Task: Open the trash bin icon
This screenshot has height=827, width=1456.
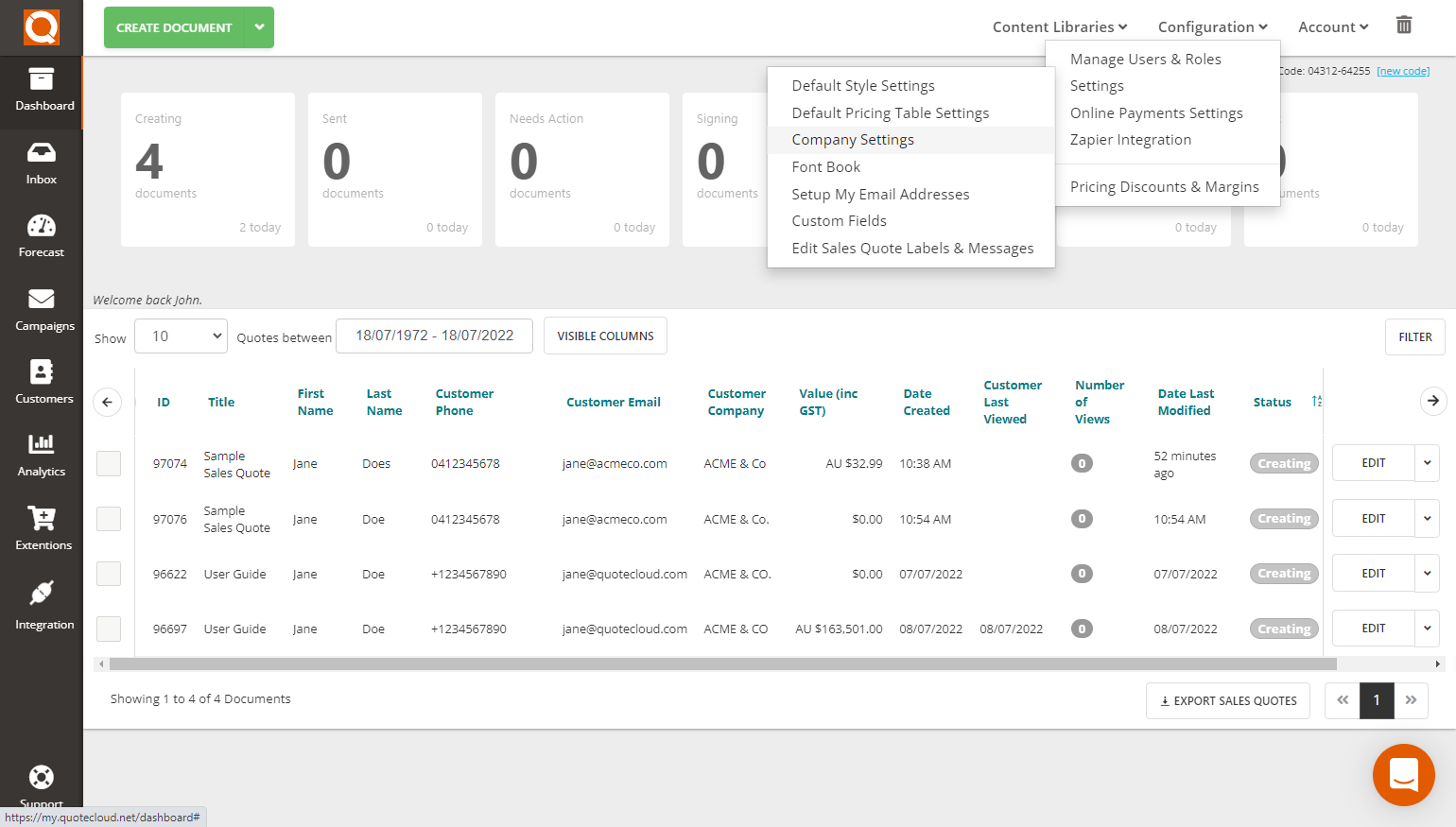Action: click(x=1404, y=26)
